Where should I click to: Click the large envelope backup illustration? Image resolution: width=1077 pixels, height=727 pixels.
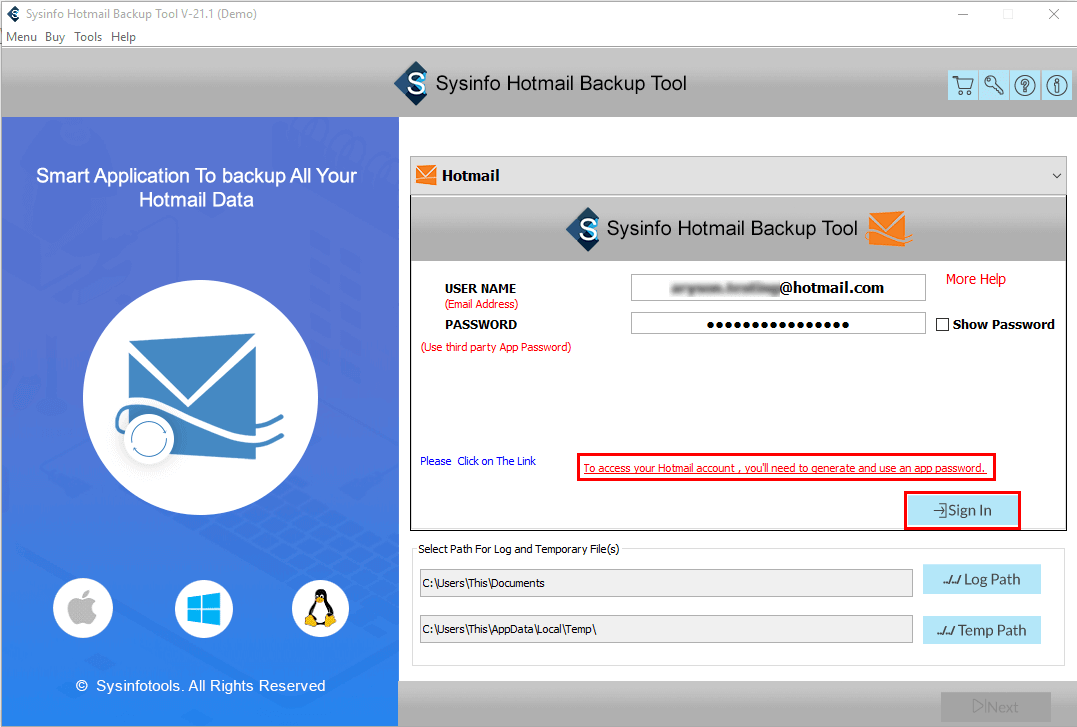200,397
